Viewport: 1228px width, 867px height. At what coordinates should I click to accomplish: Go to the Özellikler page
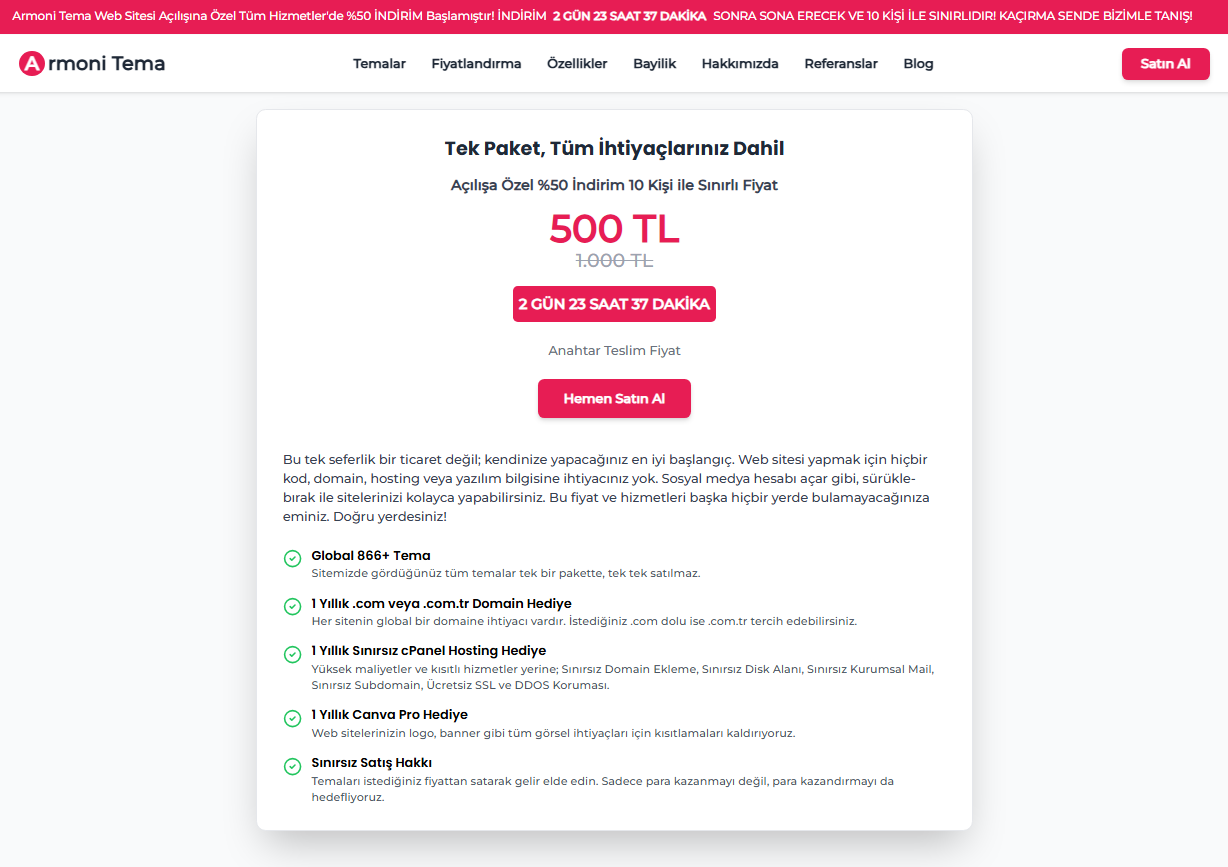click(x=577, y=64)
